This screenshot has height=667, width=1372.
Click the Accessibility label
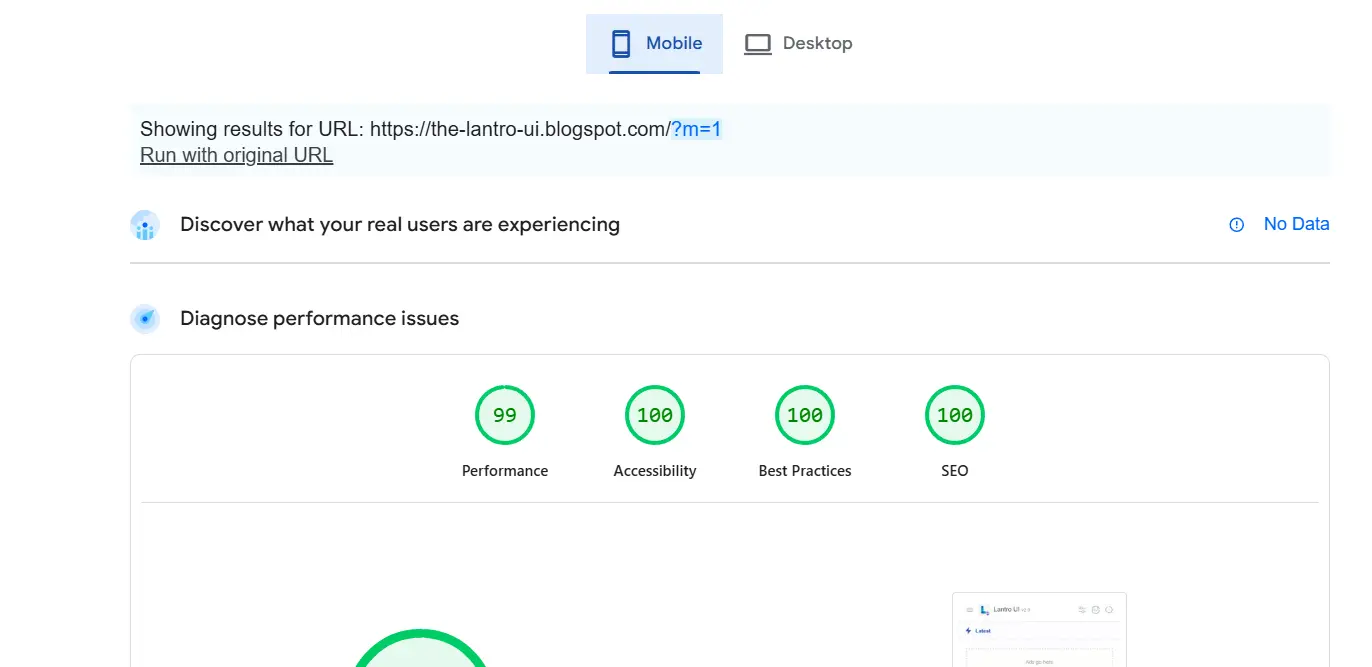pyautogui.click(x=655, y=471)
